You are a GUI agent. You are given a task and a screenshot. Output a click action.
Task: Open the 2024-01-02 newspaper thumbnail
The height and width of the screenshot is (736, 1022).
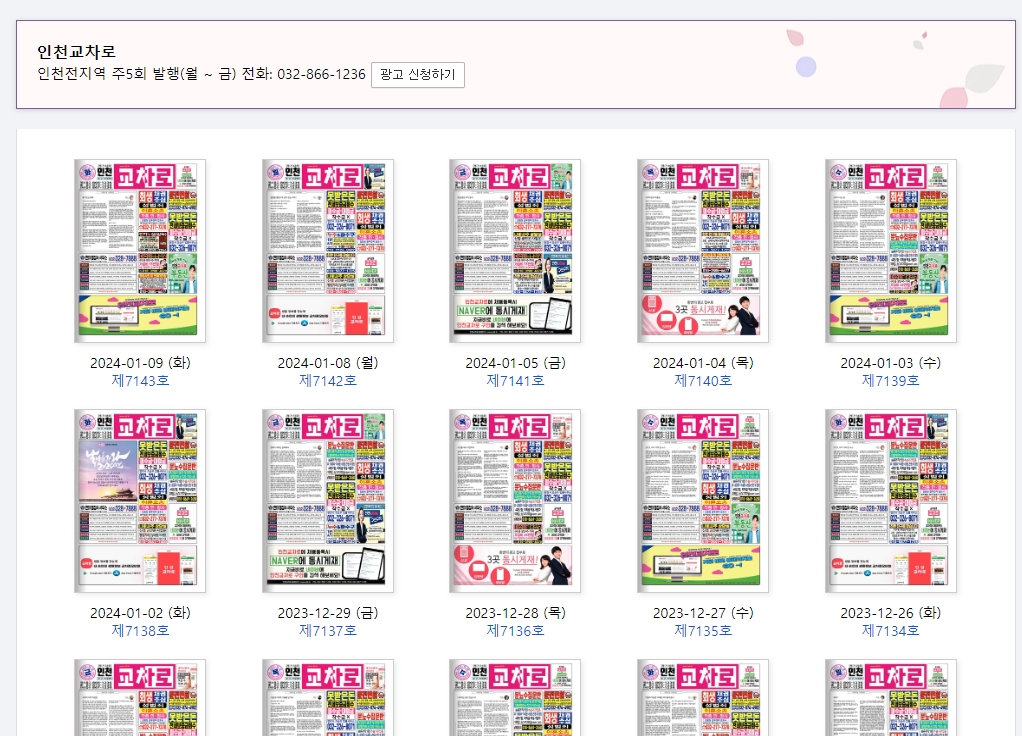(x=139, y=500)
